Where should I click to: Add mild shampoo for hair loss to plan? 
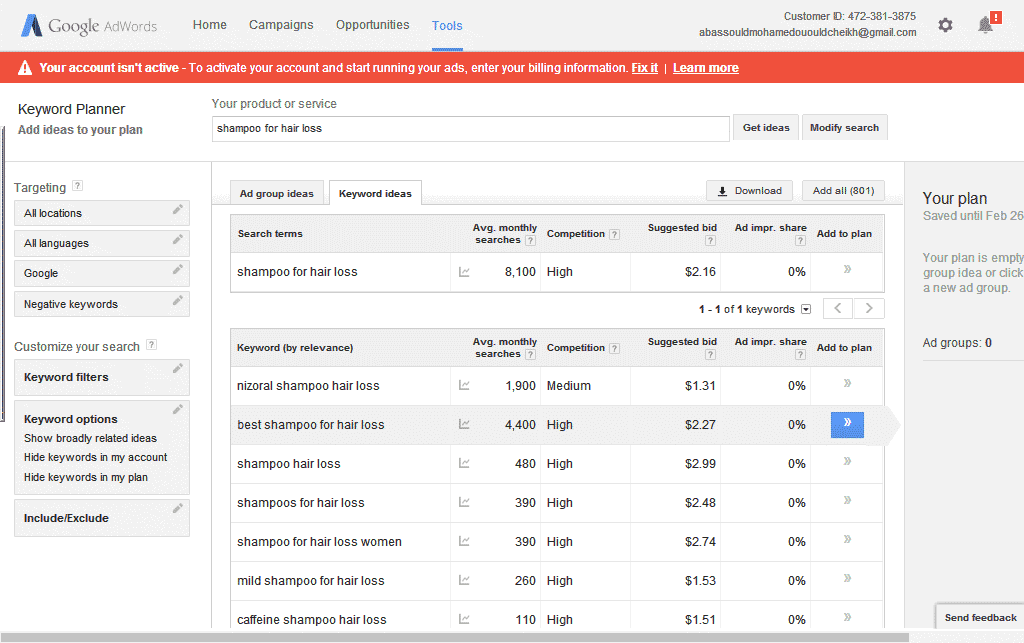[x=847, y=578]
